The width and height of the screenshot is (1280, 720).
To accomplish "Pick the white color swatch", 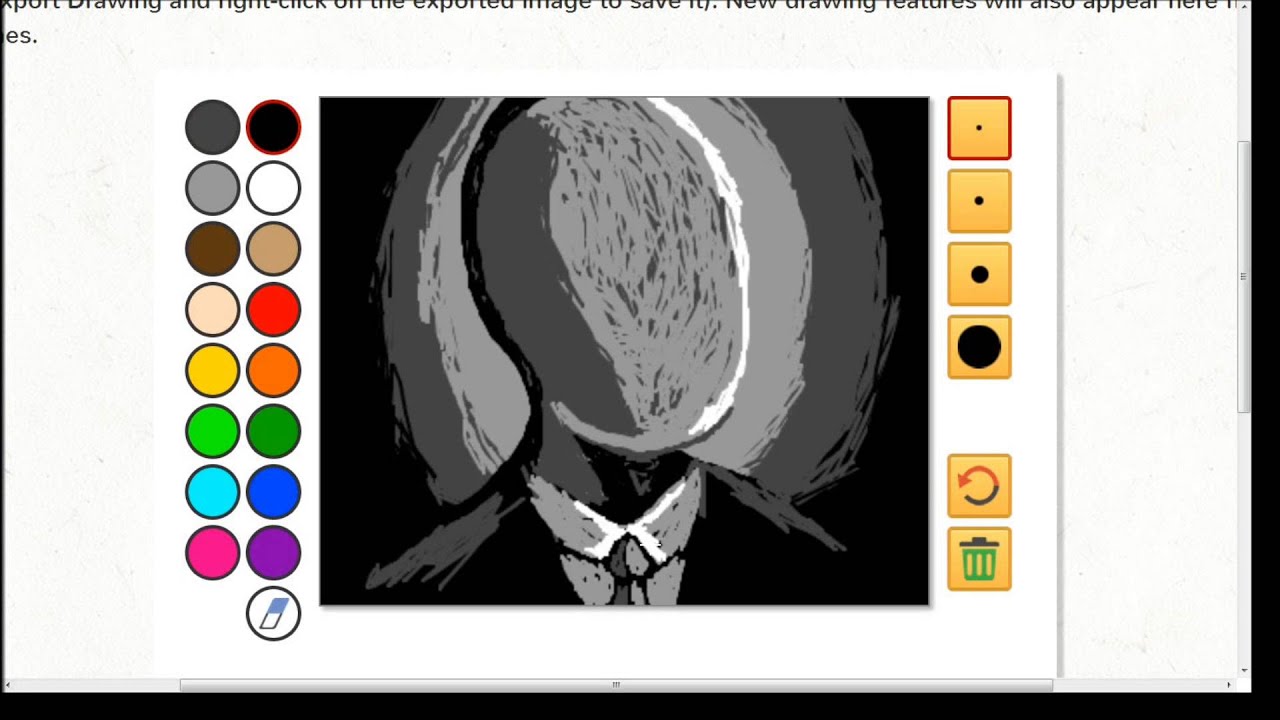I will (273, 188).
